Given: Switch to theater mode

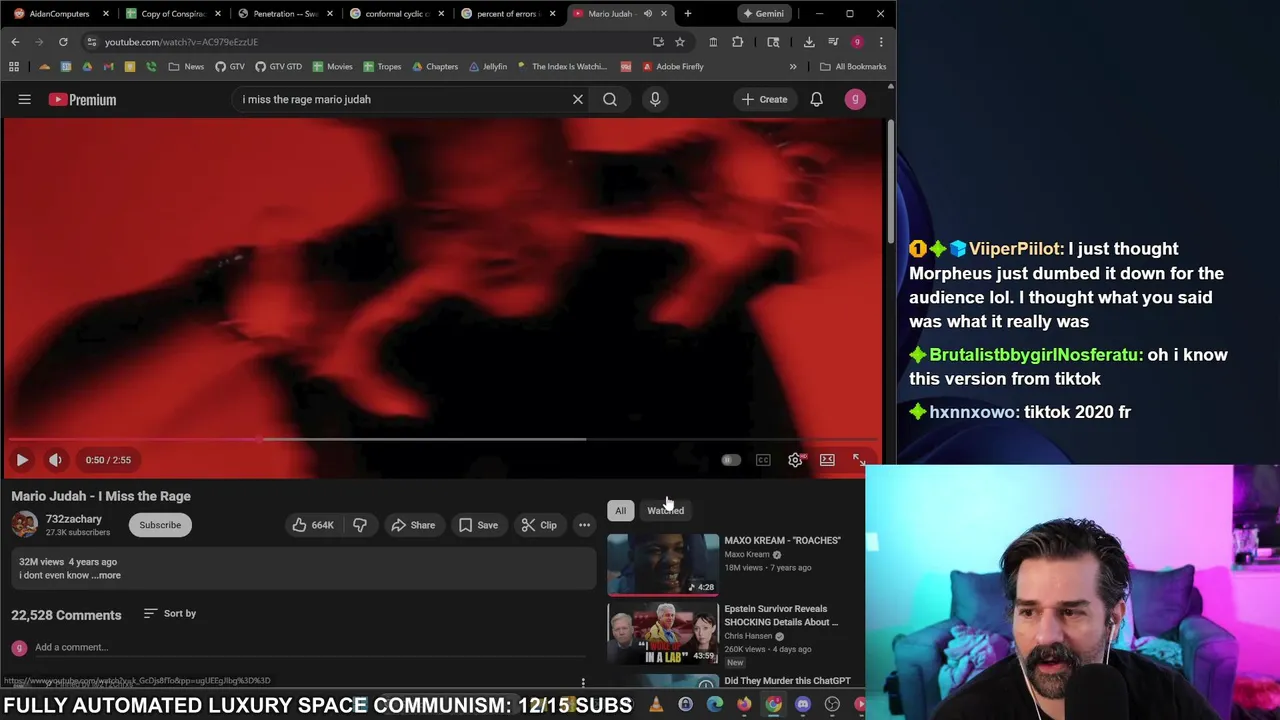Looking at the screenshot, I should (827, 460).
